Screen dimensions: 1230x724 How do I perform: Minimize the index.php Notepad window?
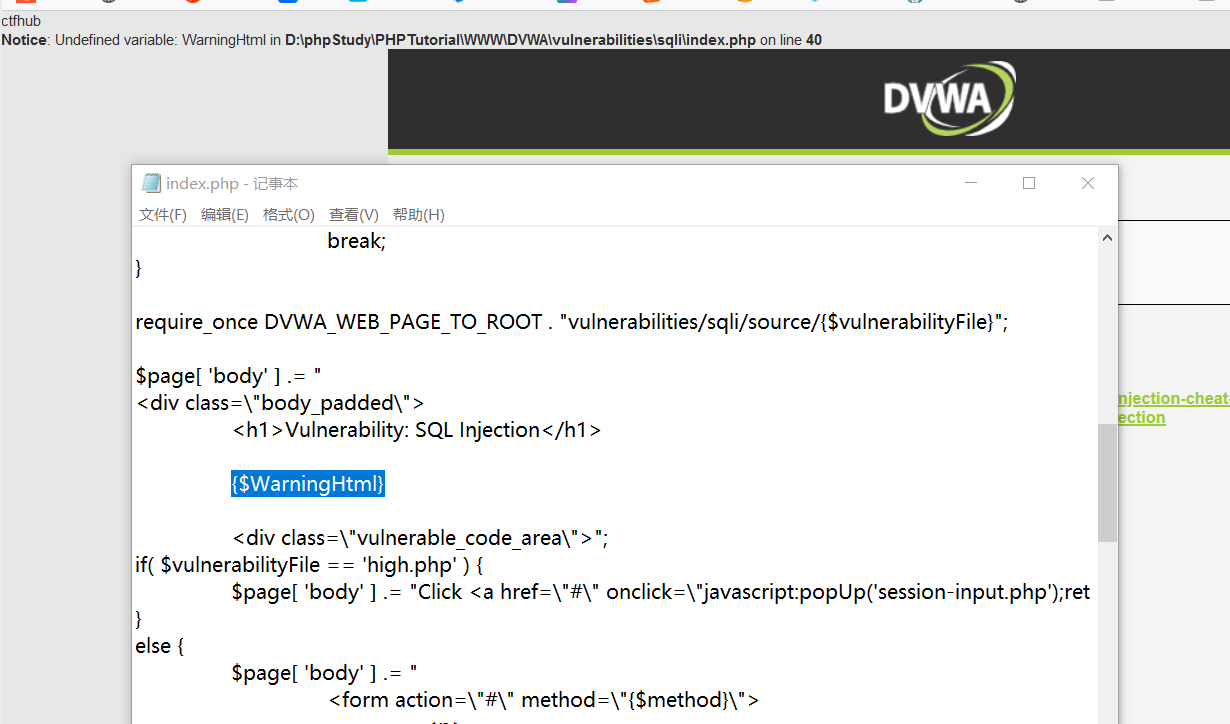[970, 183]
